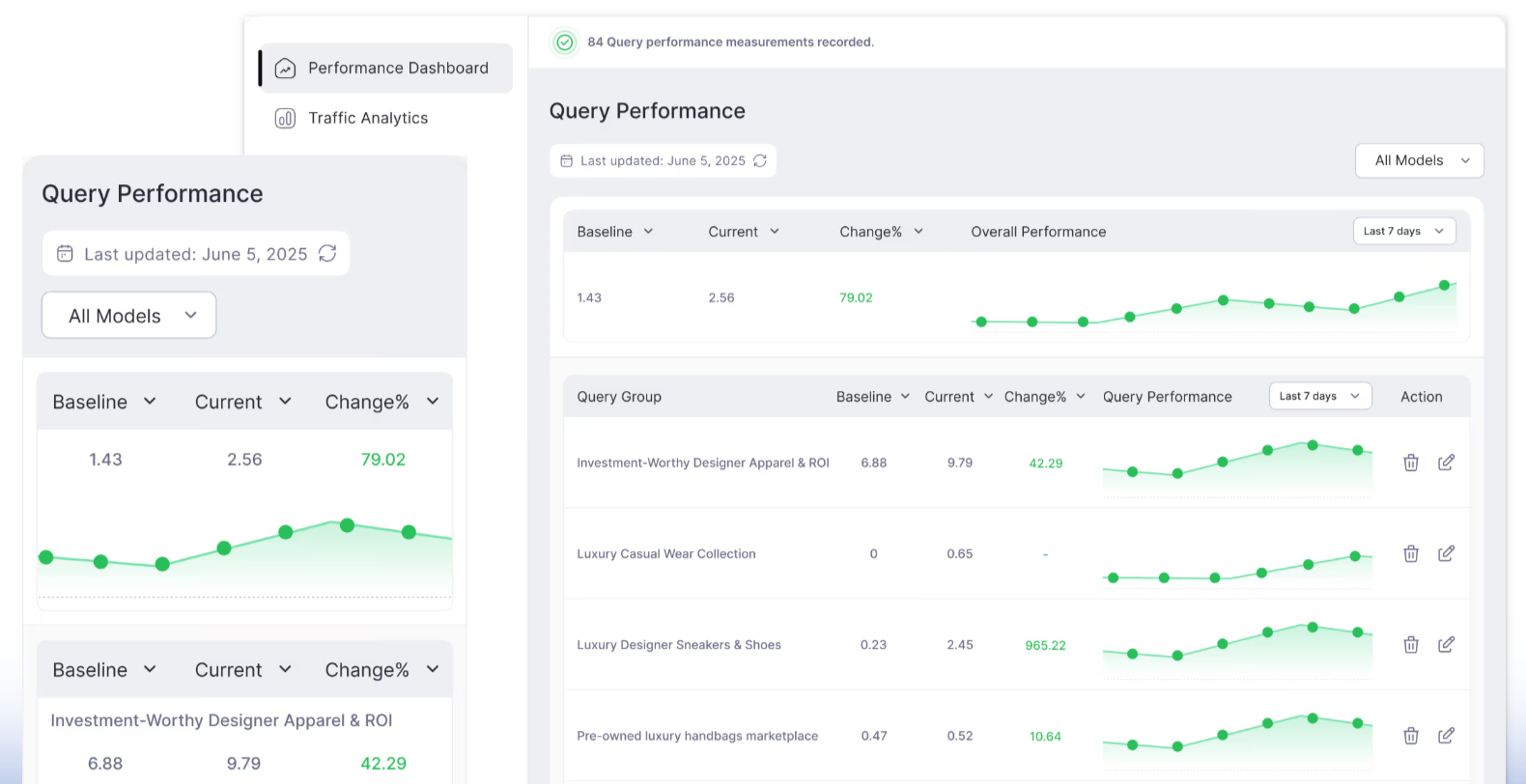Viewport: 1526px width, 784px height.
Task: Go to Traffic Analytics in the sidebar
Action: coord(367,118)
